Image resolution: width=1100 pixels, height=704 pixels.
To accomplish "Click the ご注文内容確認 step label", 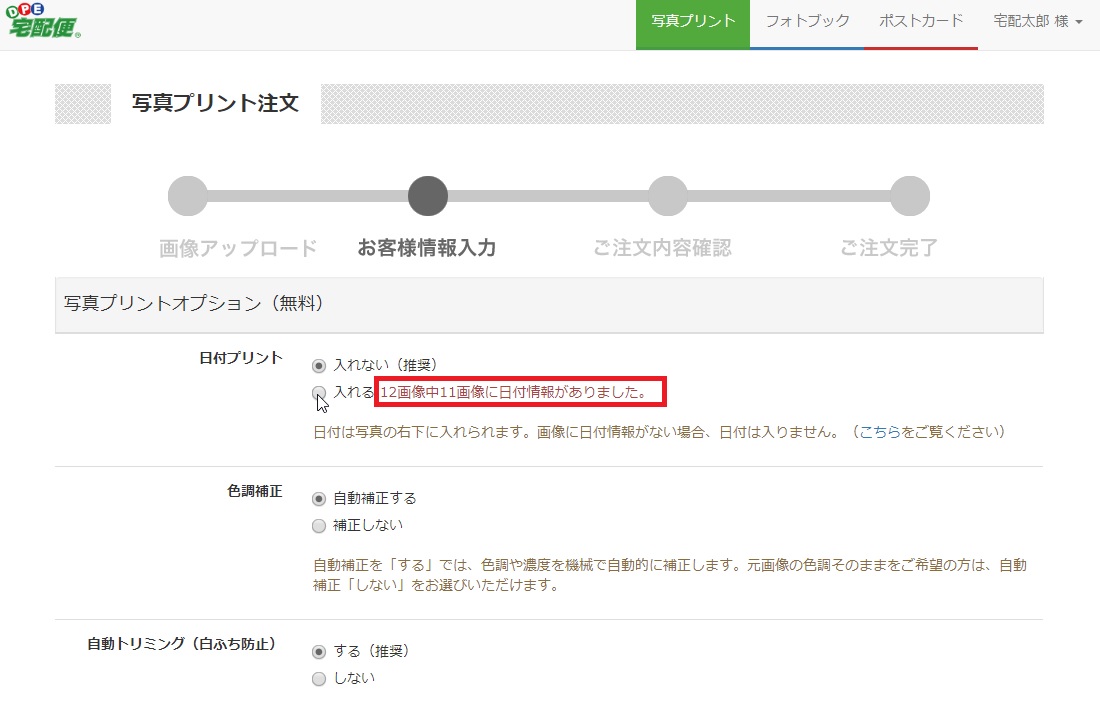I will (662, 248).
